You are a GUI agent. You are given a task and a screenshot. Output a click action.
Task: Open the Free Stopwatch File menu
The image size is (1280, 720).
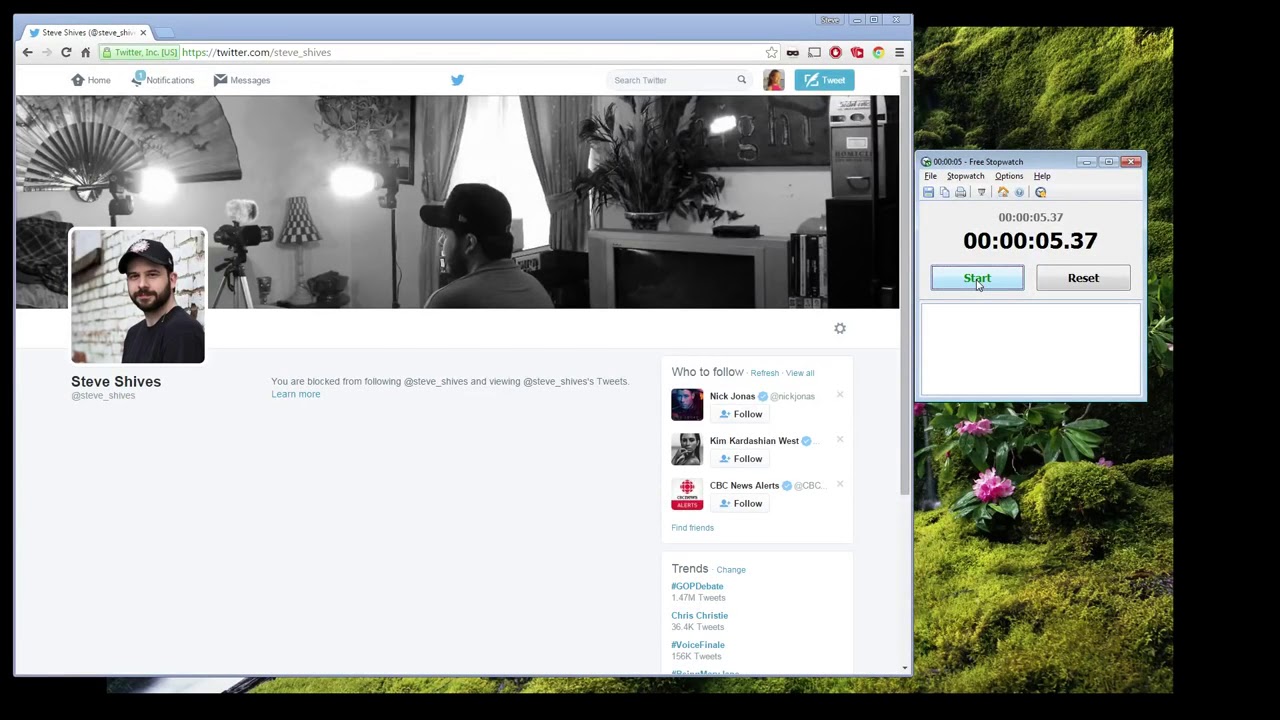click(930, 176)
